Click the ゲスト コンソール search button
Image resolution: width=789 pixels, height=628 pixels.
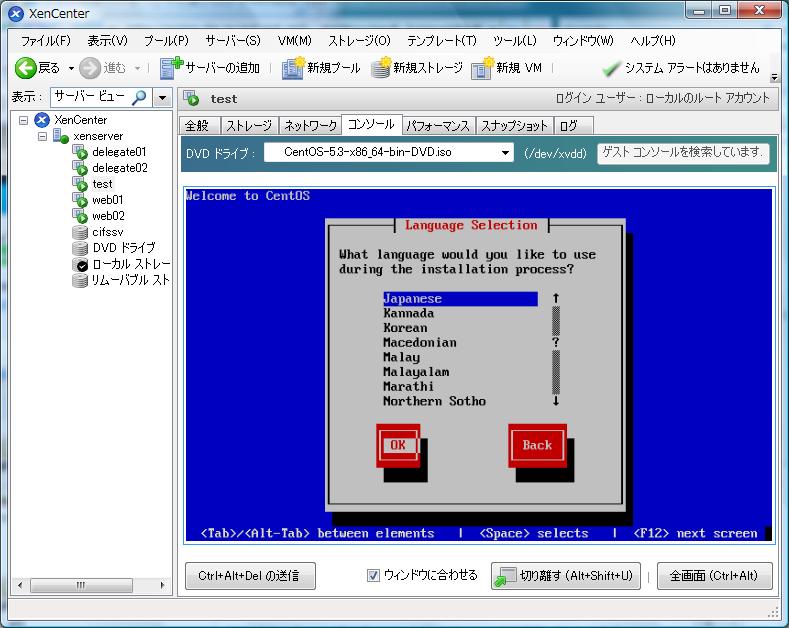683,152
